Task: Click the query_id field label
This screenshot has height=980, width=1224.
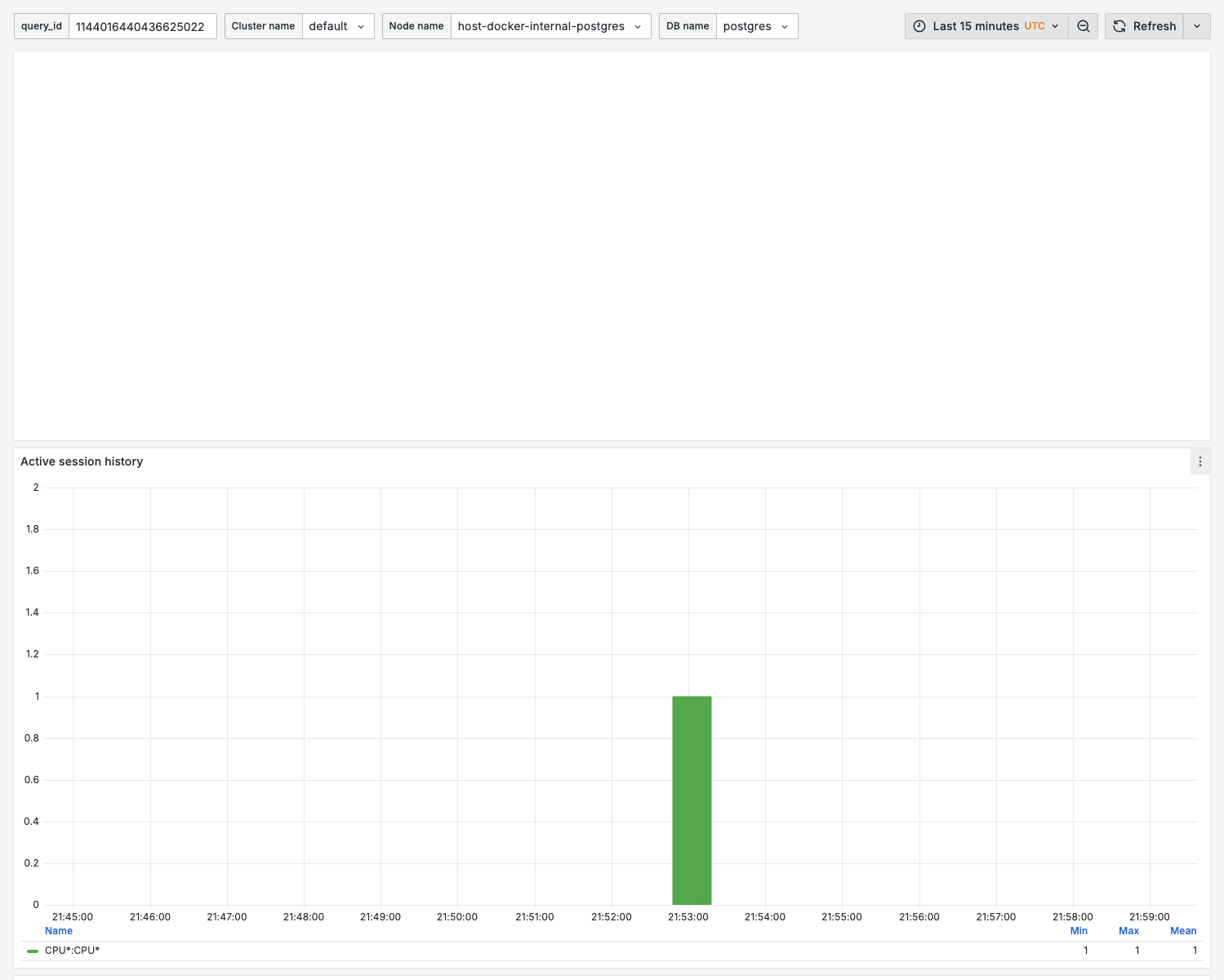Action: pos(41,25)
